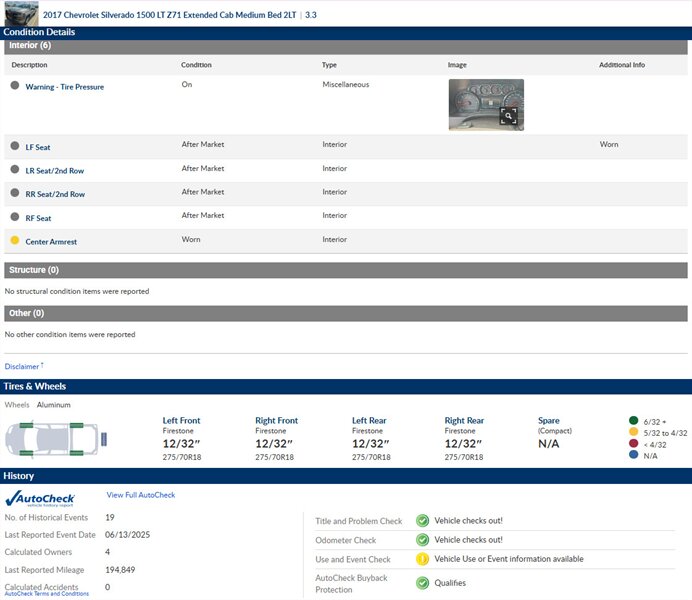Click the 3.3 condition grade value
The width and height of the screenshot is (692, 600).
click(311, 15)
